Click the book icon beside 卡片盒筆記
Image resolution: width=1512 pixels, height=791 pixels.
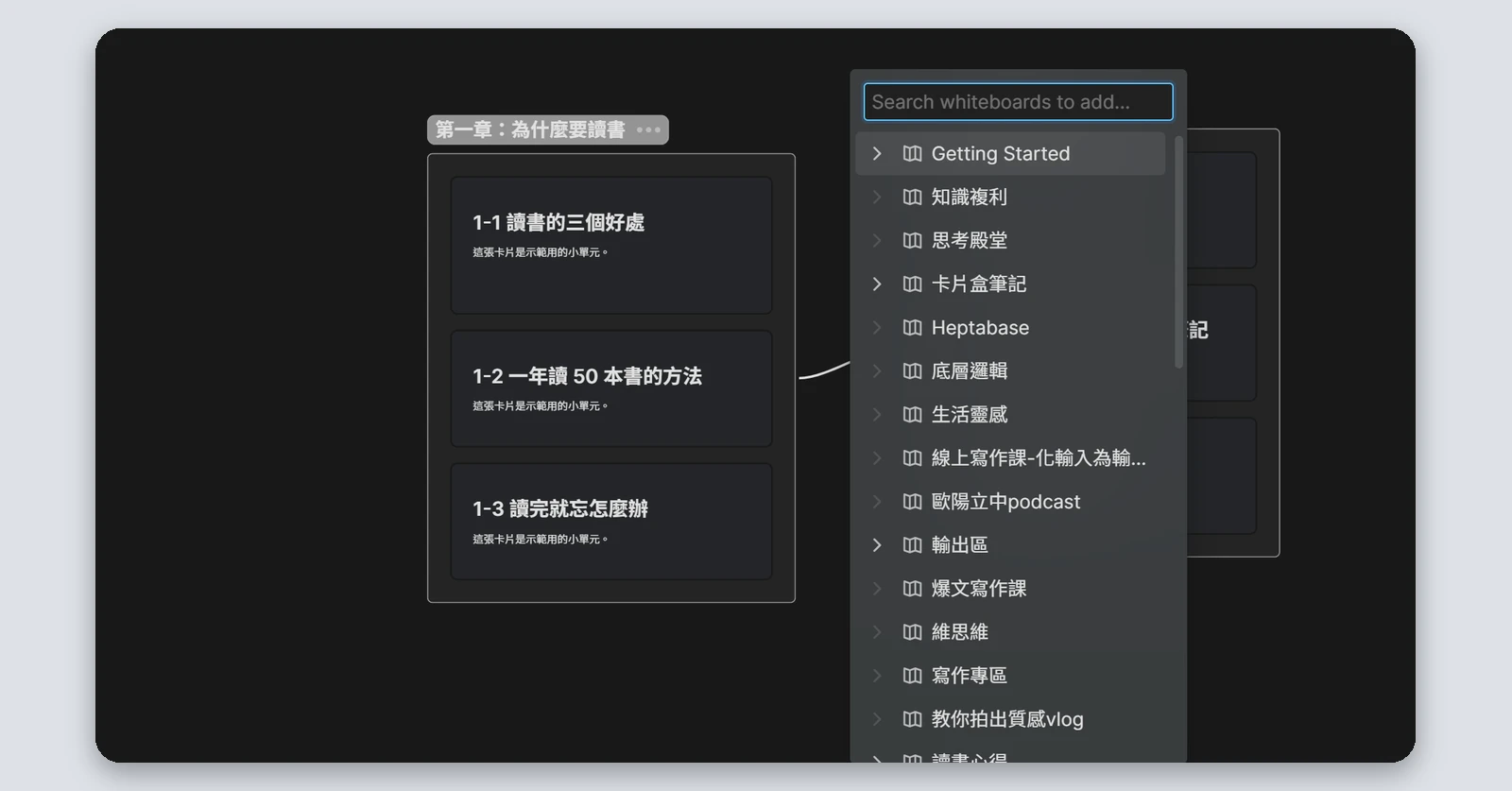coord(912,284)
